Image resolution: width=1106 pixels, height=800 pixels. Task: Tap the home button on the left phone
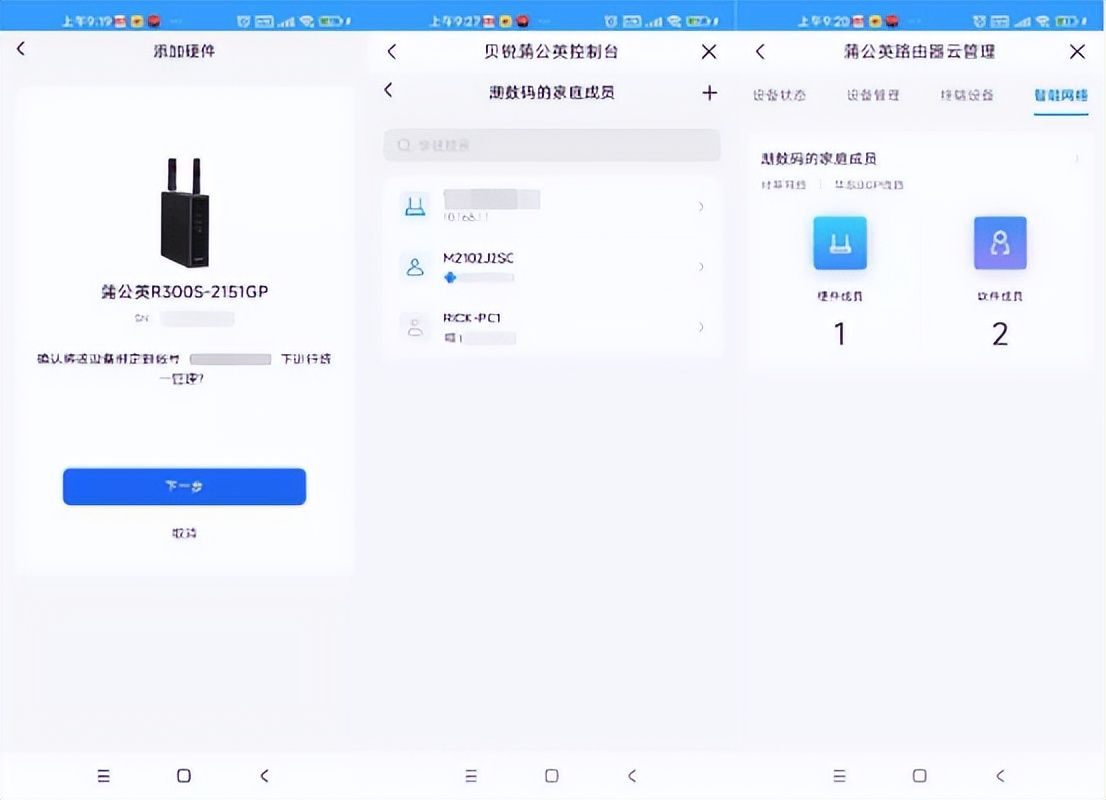[183, 776]
